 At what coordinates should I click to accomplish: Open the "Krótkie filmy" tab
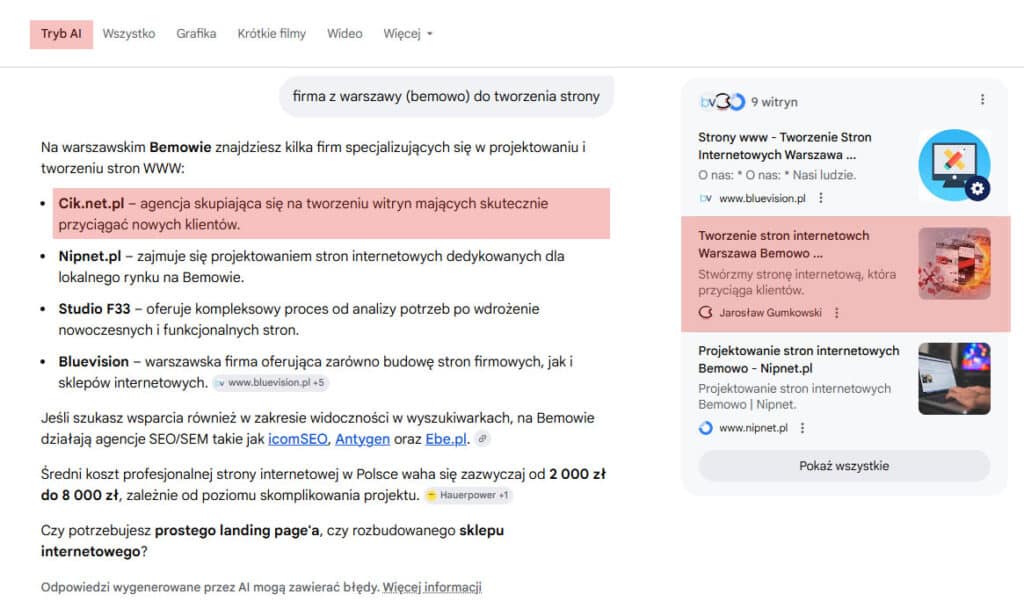271,33
